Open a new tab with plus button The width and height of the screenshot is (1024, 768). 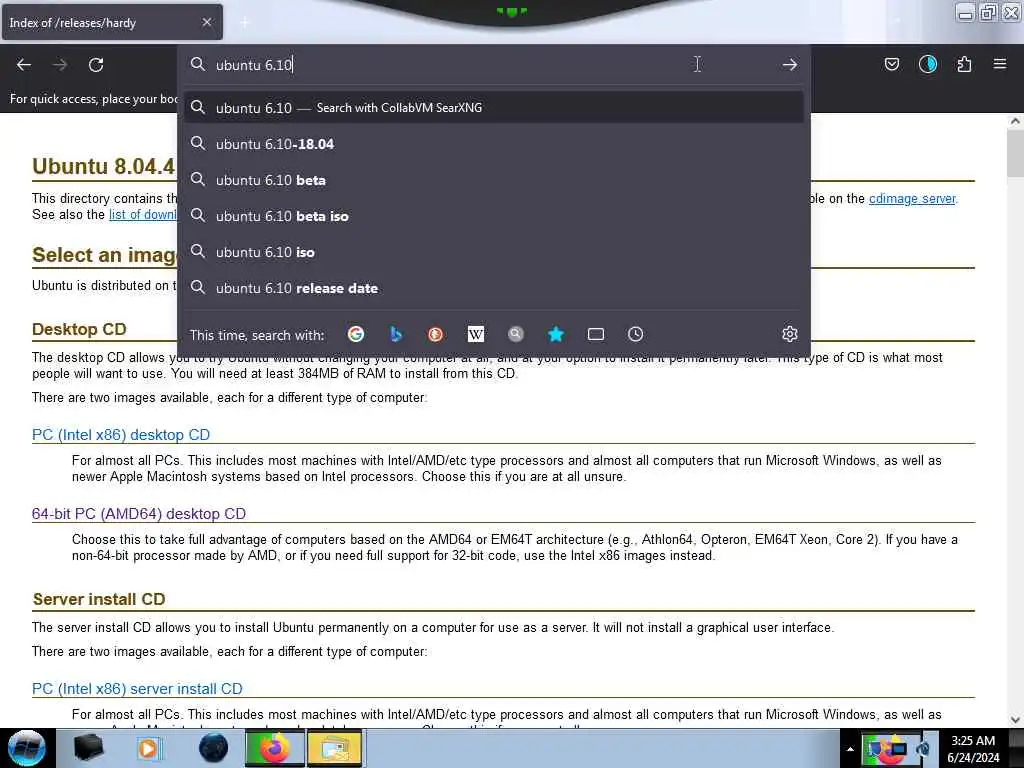[244, 22]
